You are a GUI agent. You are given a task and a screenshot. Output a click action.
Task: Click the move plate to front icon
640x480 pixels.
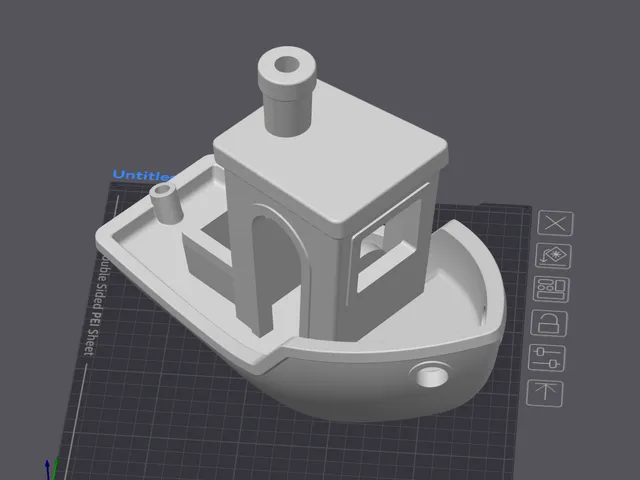pos(544,393)
